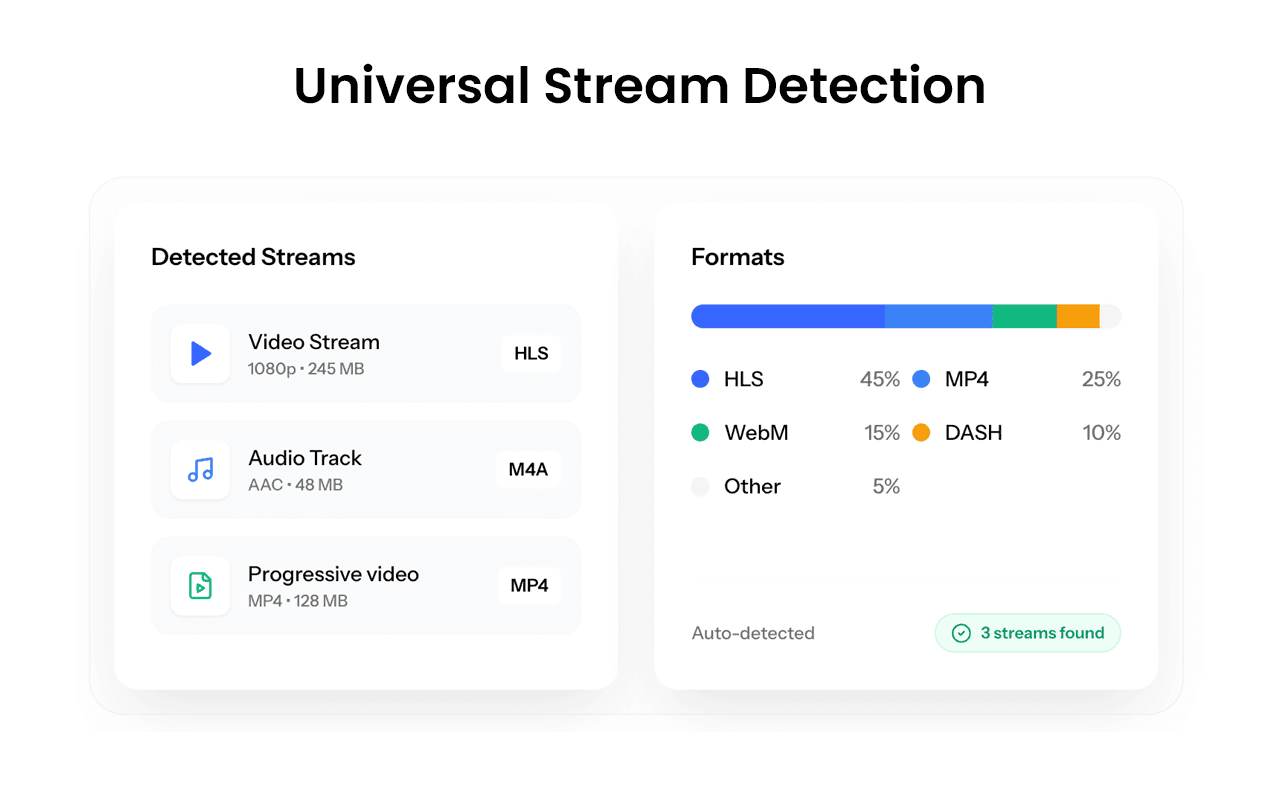
Task: Click the gray Other legend dot
Action: pos(700,486)
